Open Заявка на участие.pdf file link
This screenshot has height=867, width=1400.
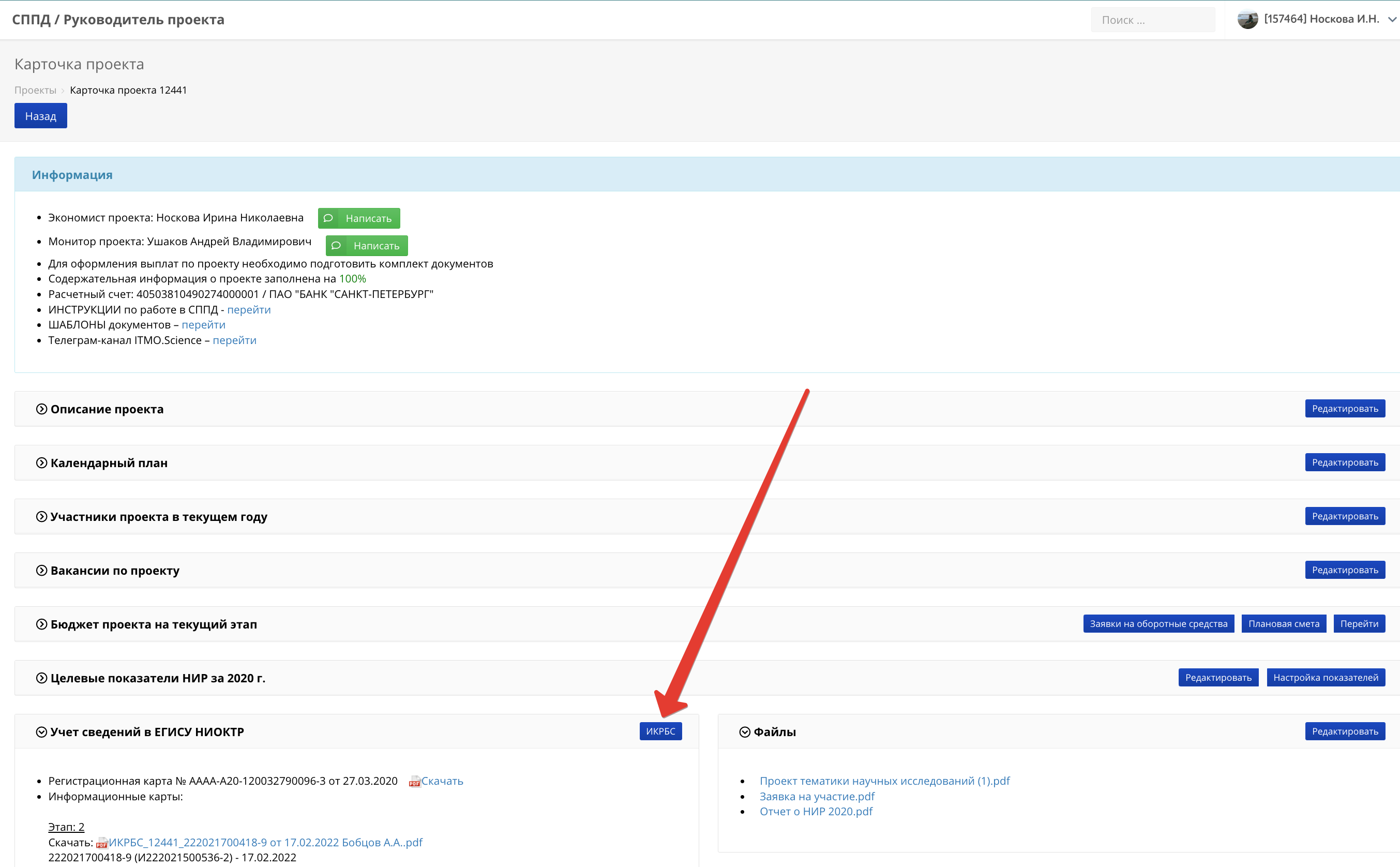[817, 796]
